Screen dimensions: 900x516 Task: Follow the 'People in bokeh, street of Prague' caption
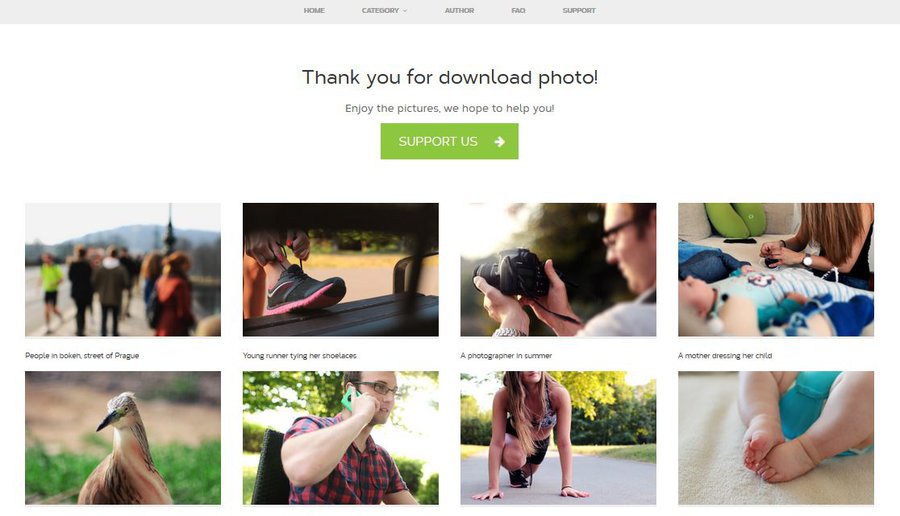coord(82,356)
